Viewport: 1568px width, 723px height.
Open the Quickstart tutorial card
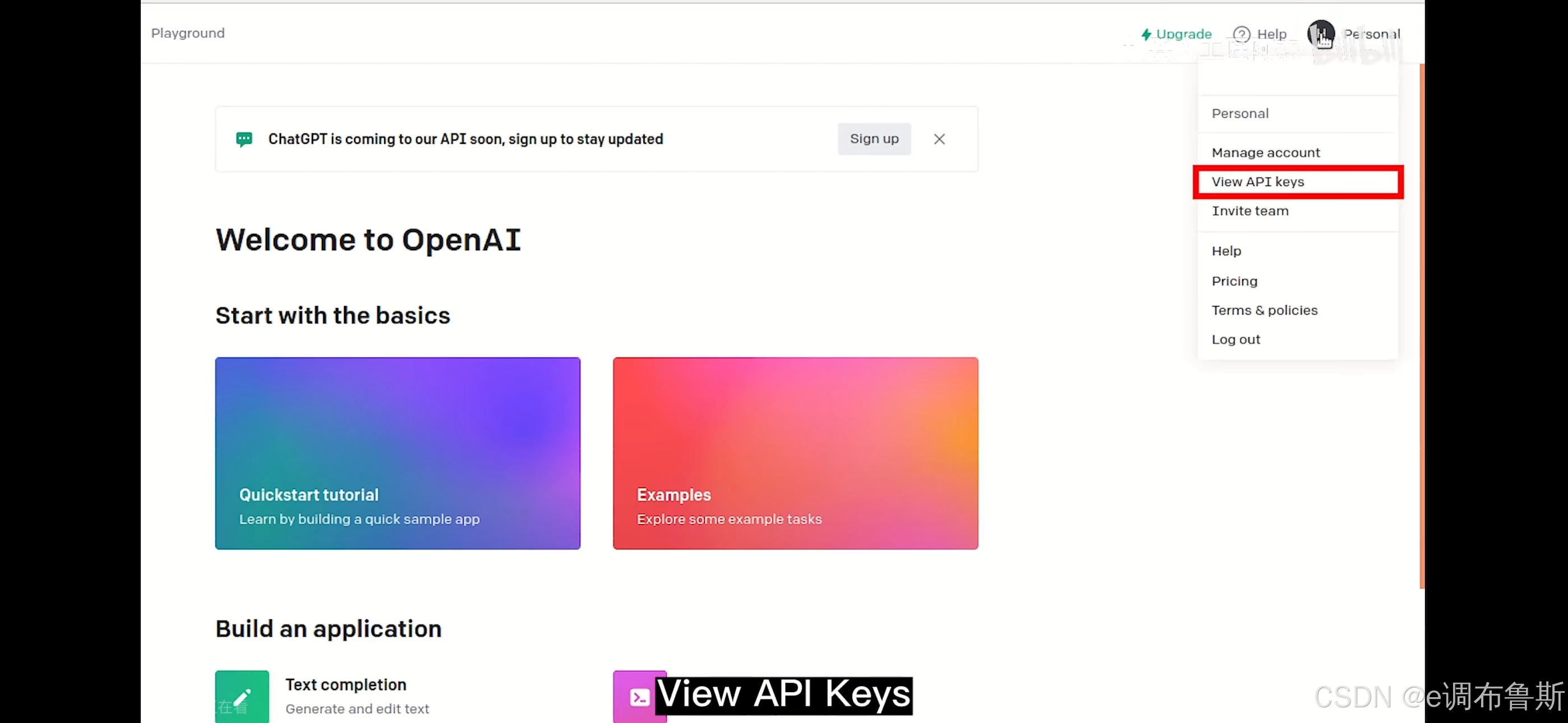click(398, 453)
